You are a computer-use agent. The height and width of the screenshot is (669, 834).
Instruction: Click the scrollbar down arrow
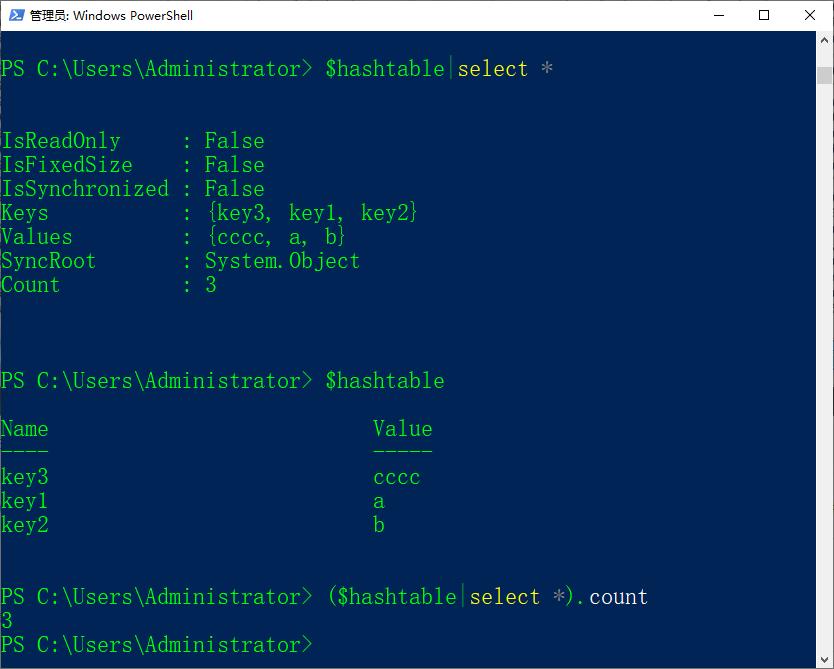[x=825, y=658]
